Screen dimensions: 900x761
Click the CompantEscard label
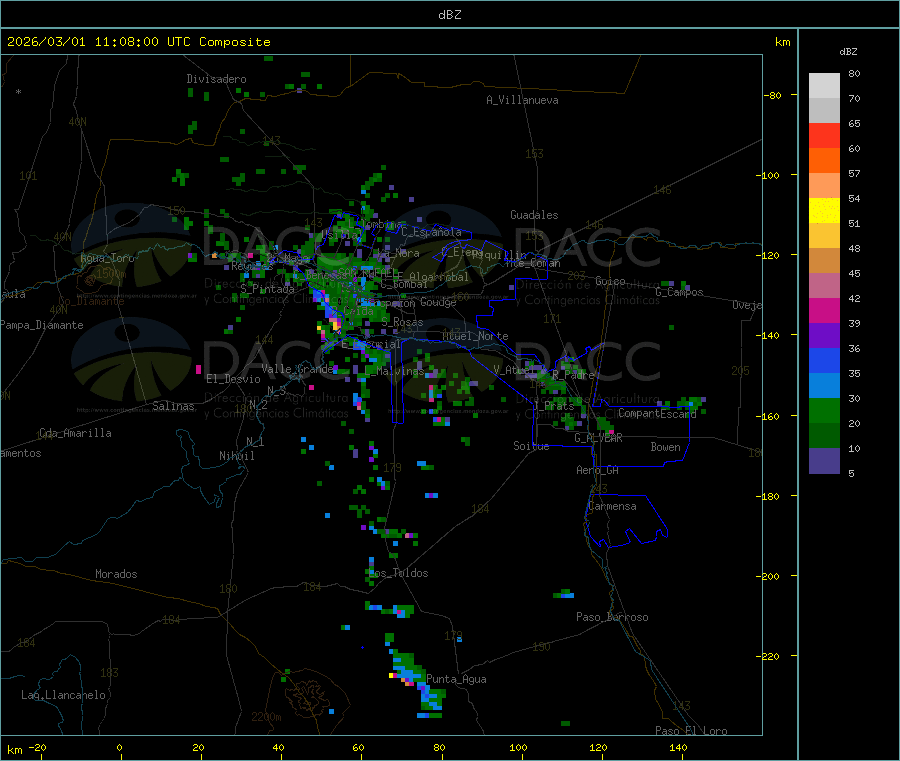click(657, 414)
